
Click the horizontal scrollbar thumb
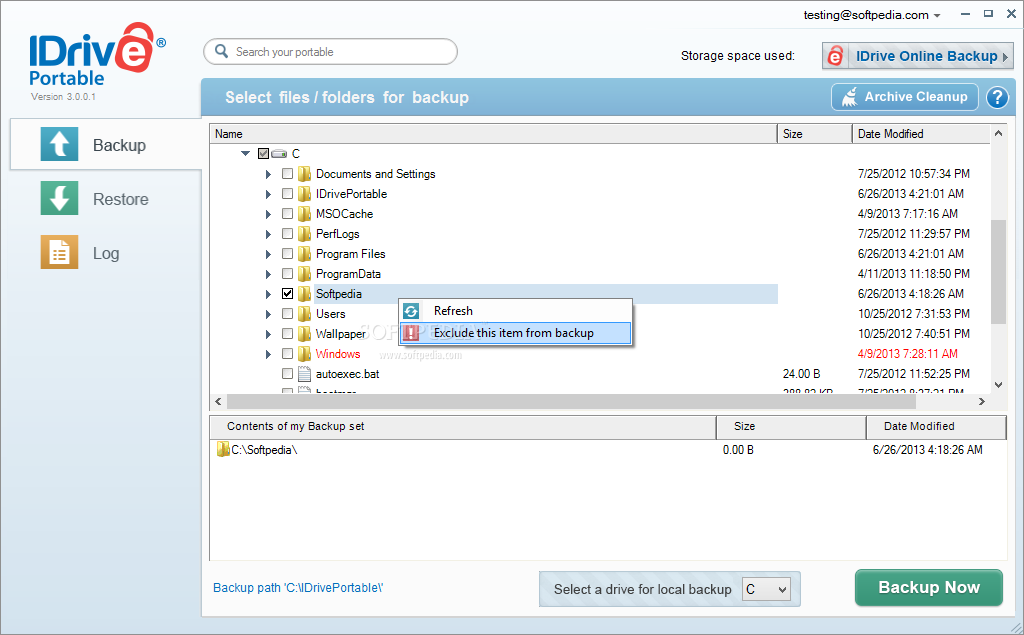pyautogui.click(x=570, y=401)
